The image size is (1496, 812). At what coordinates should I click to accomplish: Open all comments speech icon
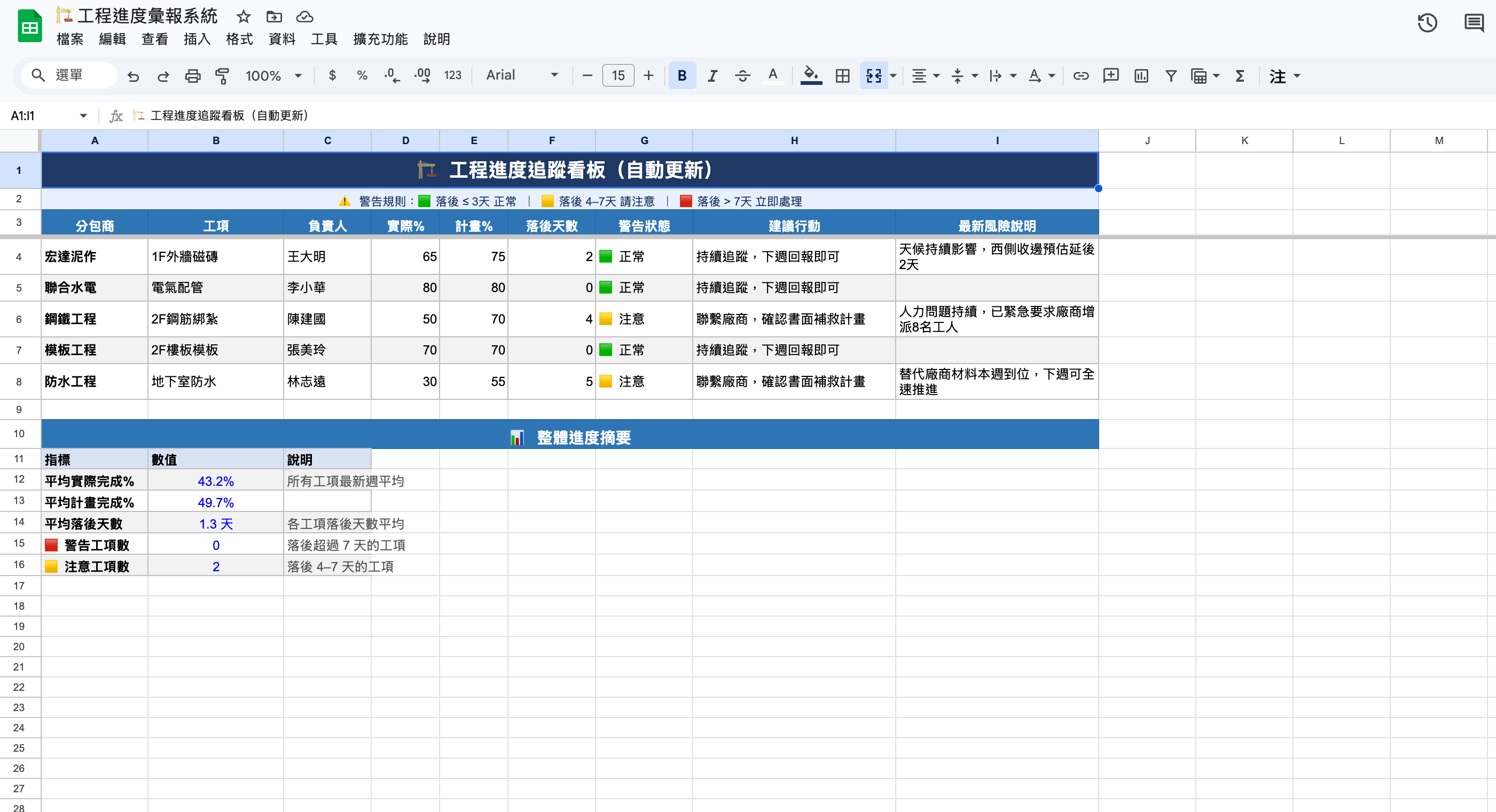pos(1474,22)
